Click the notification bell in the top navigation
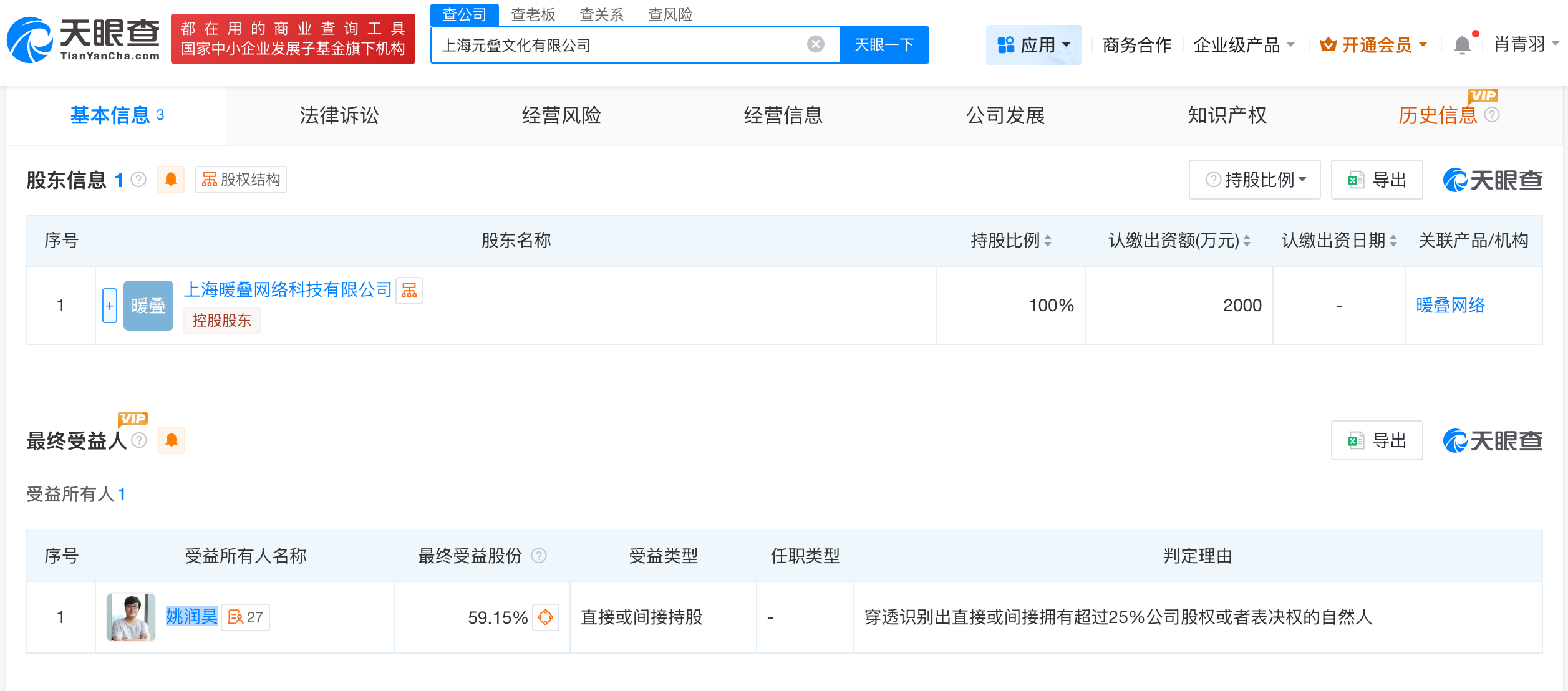 click(x=1460, y=44)
